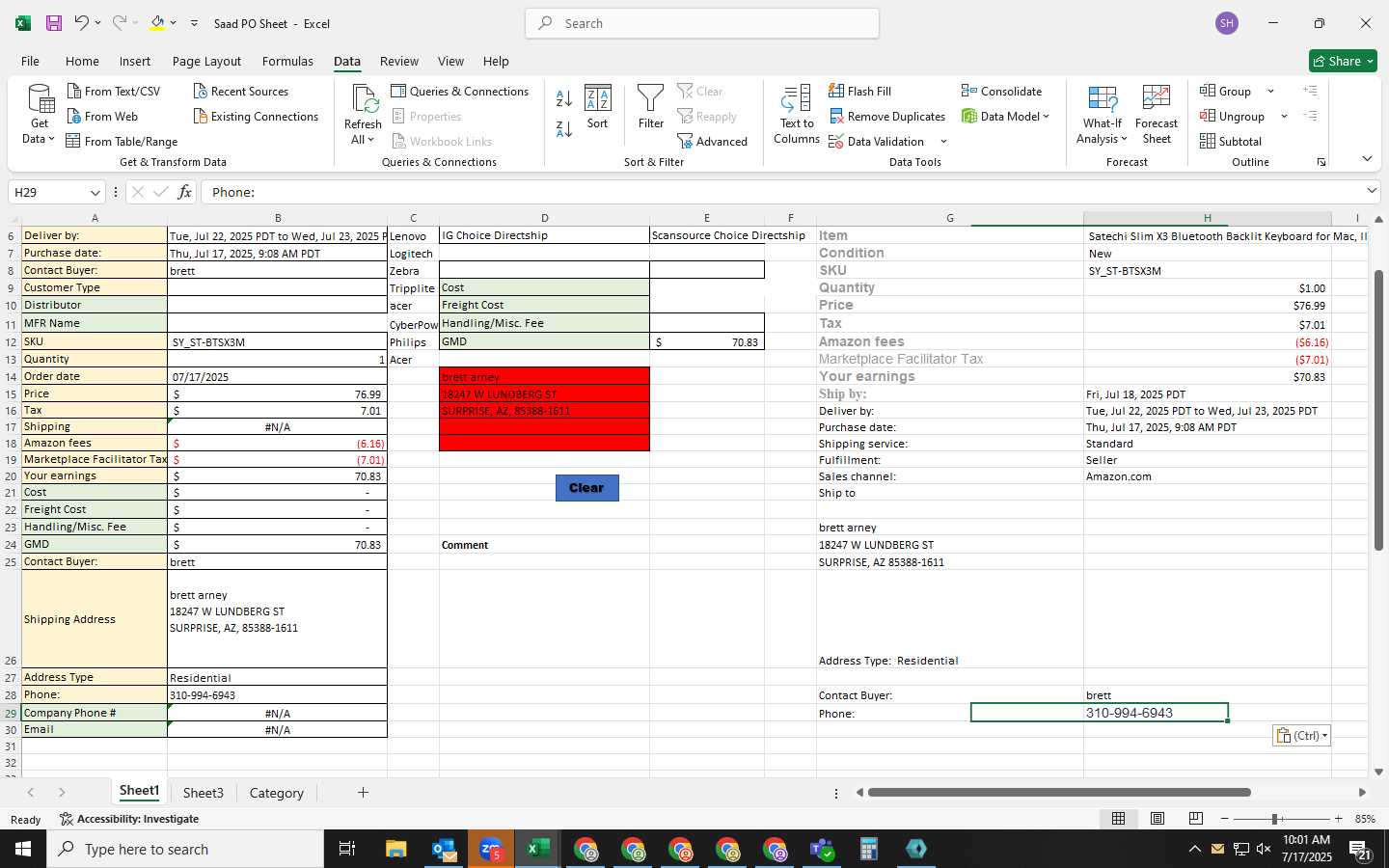Open What-If Analysis menu

[x=1103, y=115]
